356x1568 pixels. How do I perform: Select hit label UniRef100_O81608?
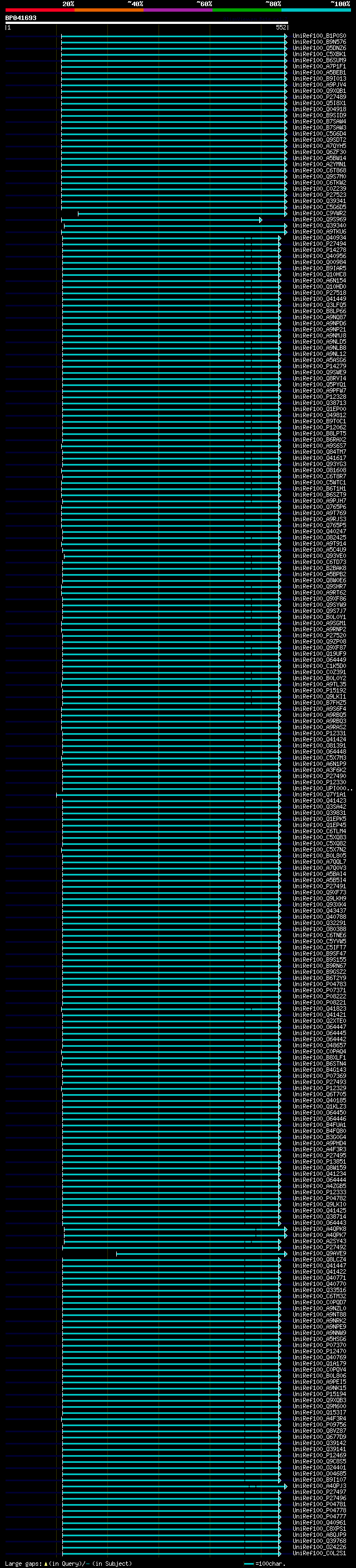pyautogui.click(x=319, y=470)
